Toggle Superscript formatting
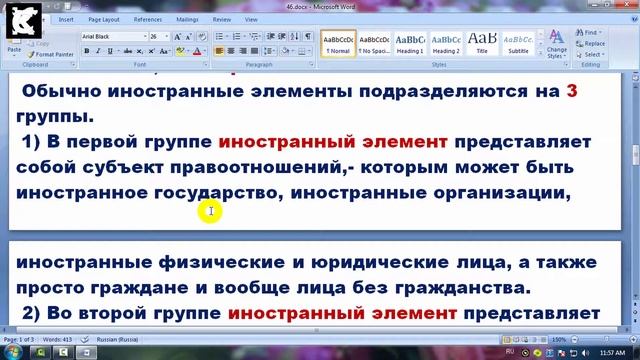Screen dimensions: 640x360 [x=151, y=51]
